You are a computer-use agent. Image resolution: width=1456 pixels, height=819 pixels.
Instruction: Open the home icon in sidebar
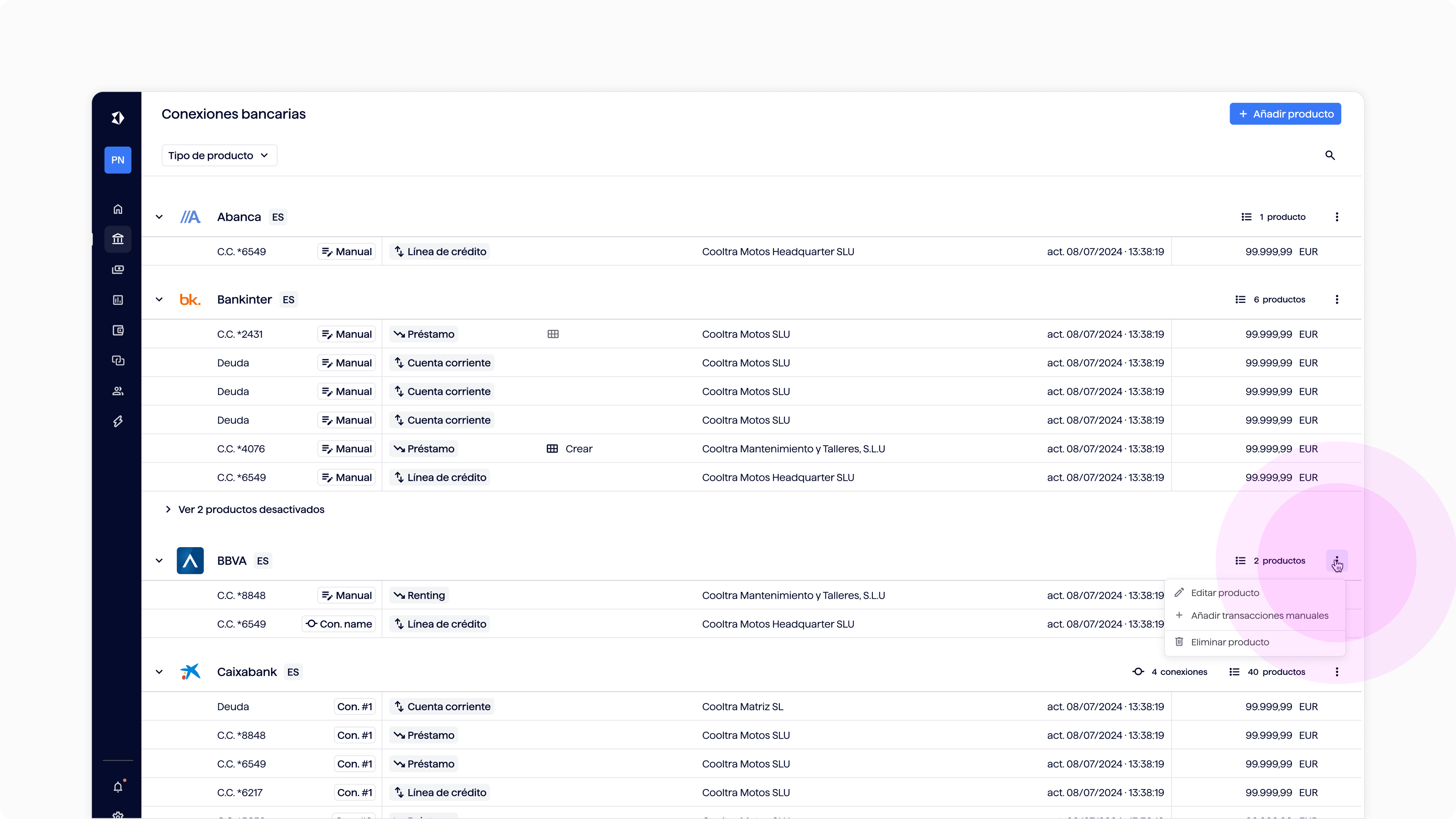click(118, 209)
